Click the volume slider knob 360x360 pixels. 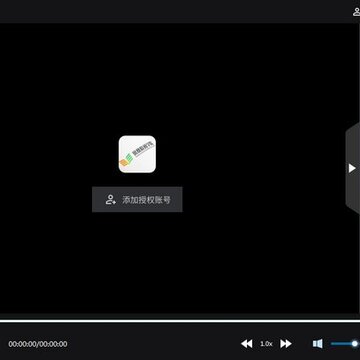click(x=355, y=344)
